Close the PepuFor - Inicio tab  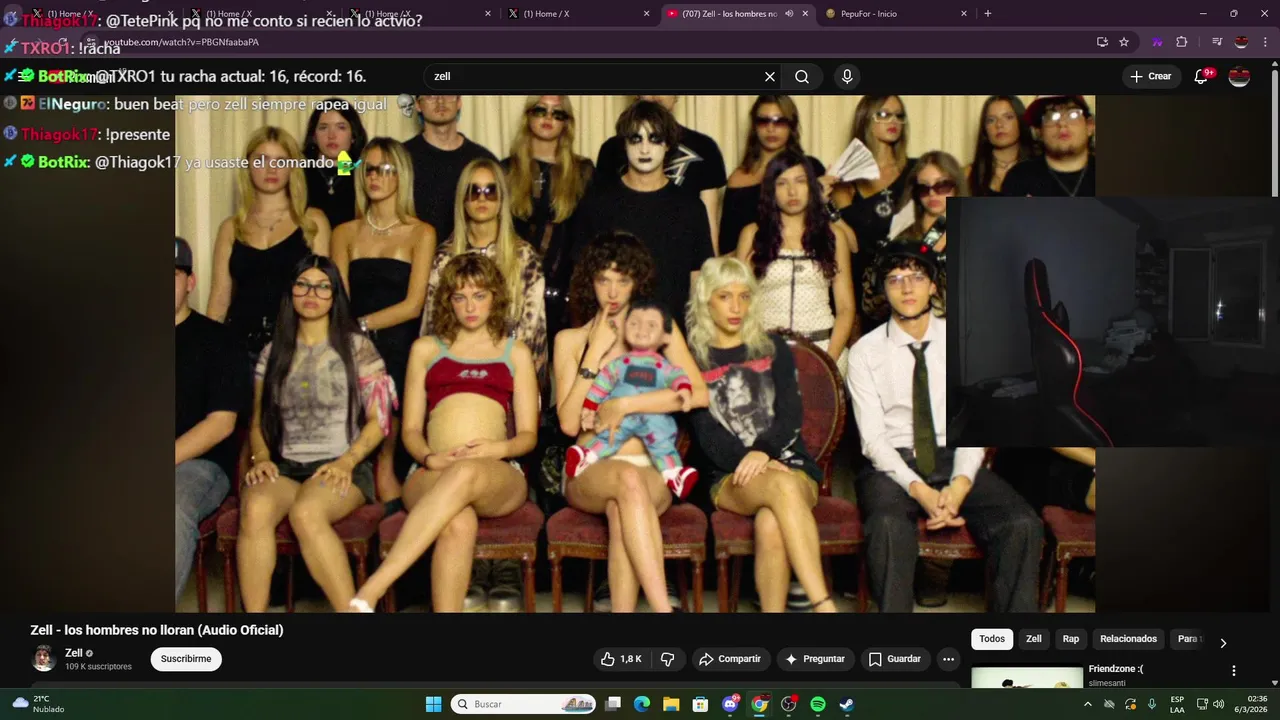[964, 14]
